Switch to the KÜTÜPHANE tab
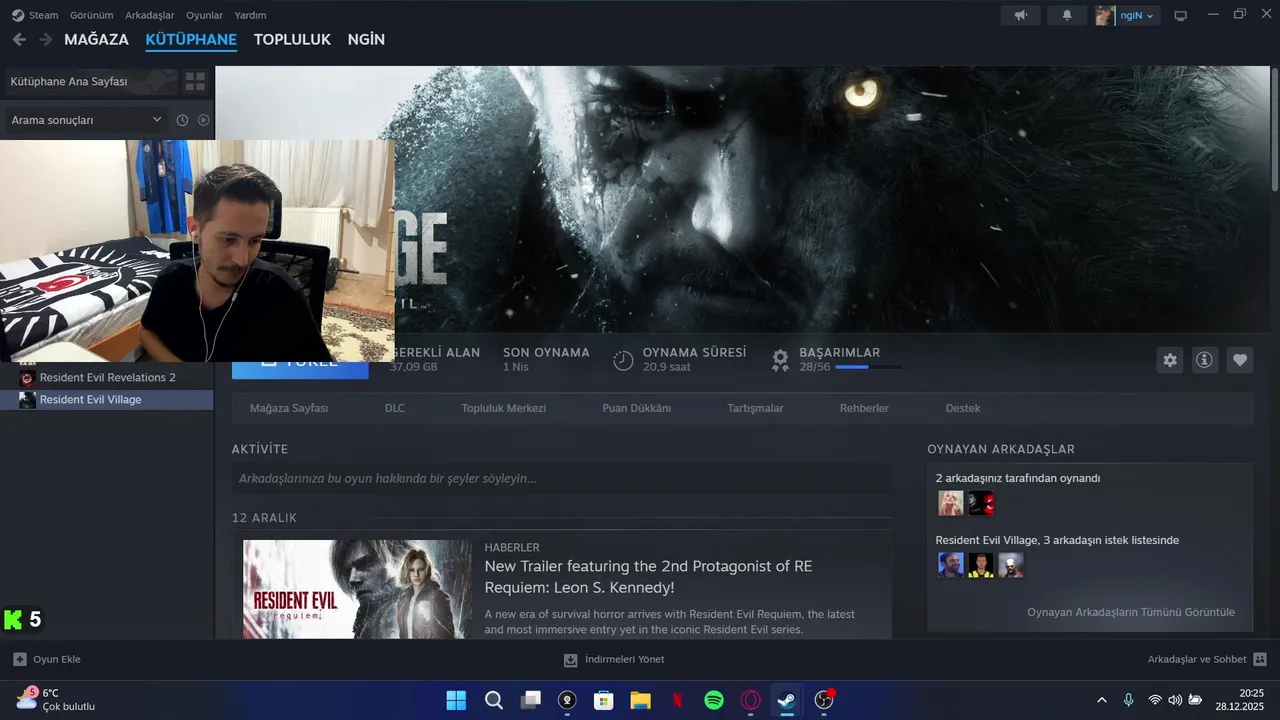Screen dimensions: 1280x720 191,39
